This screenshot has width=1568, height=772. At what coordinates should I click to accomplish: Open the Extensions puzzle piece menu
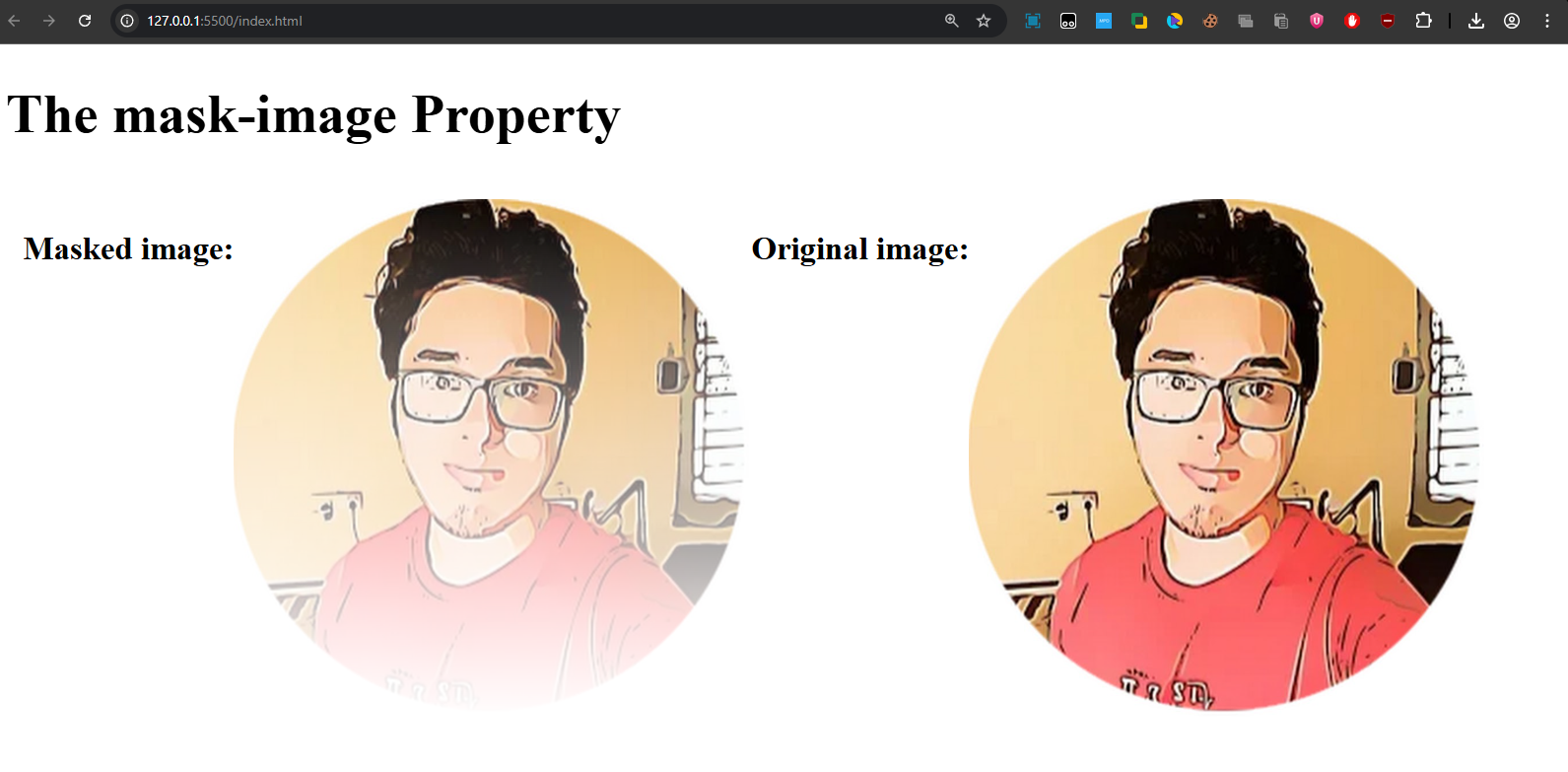(x=1423, y=21)
